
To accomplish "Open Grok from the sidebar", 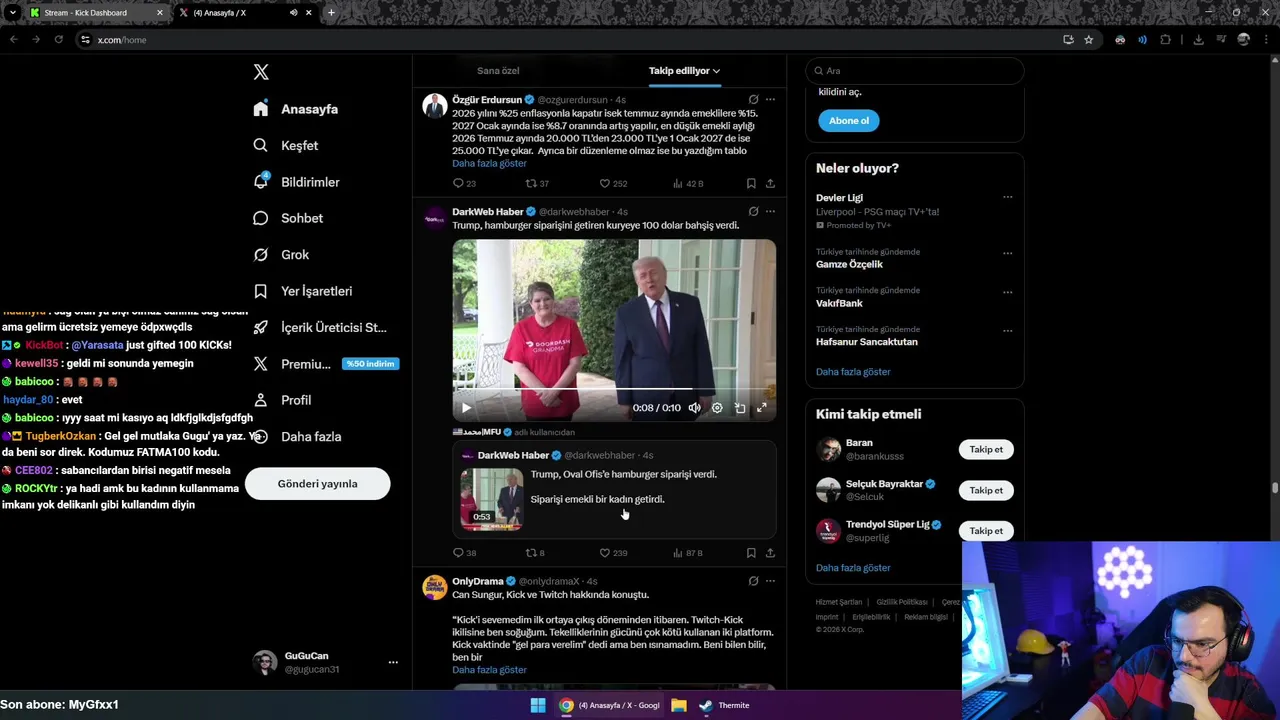I will 282,254.
